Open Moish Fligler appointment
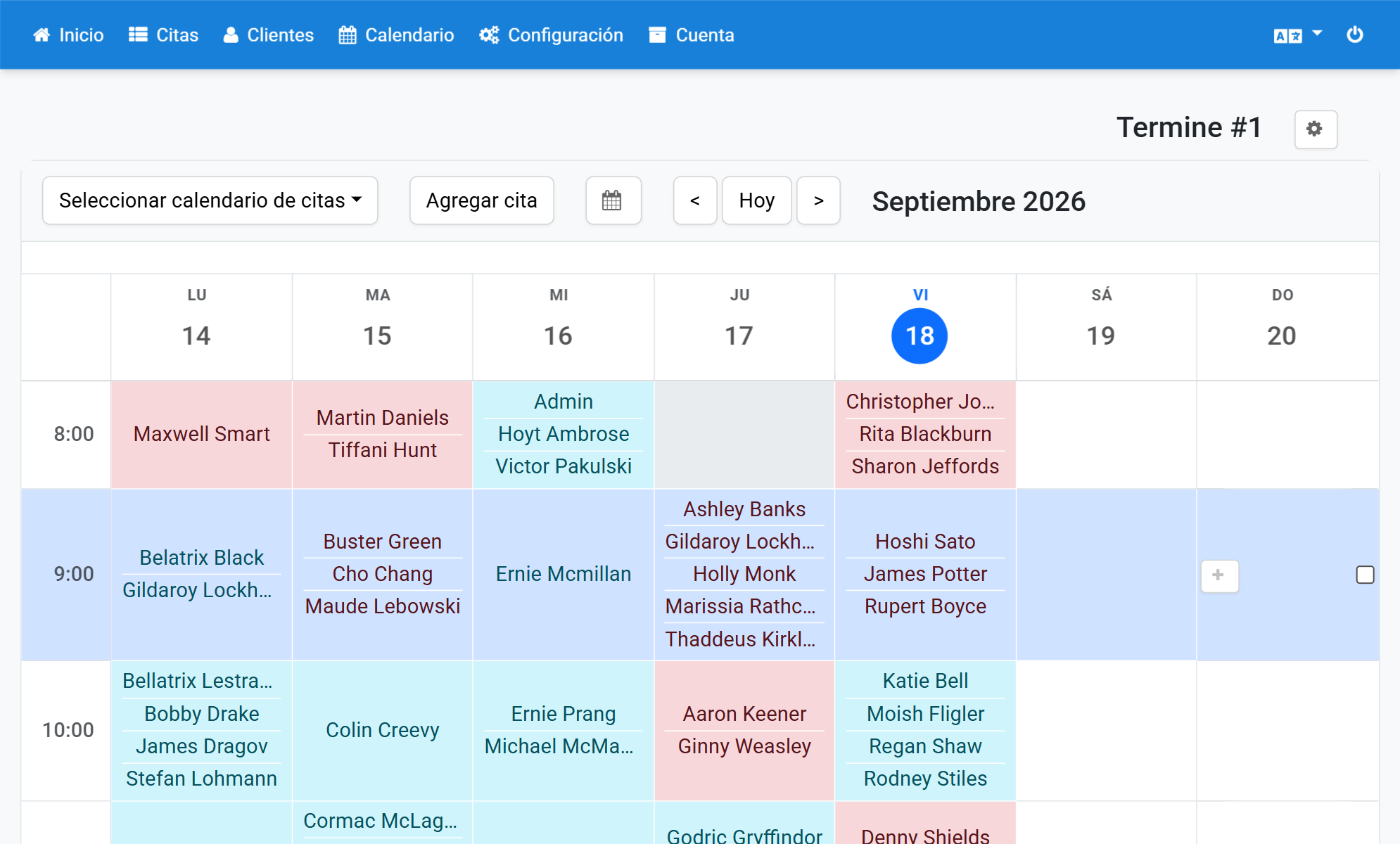 (925, 714)
